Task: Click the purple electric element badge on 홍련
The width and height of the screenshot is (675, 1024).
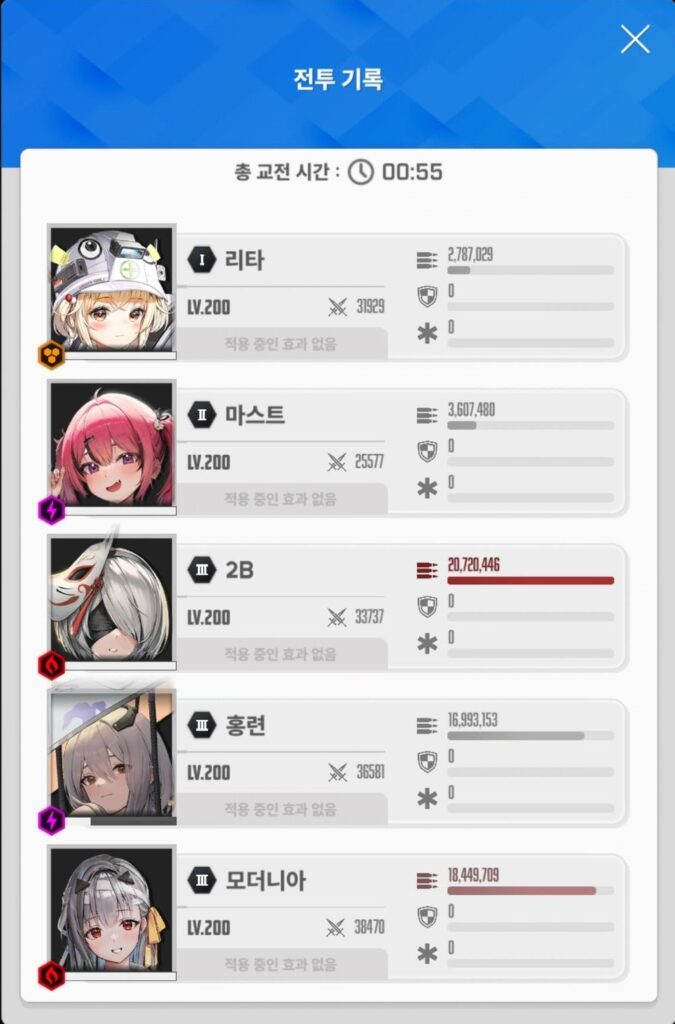Action: [52, 820]
